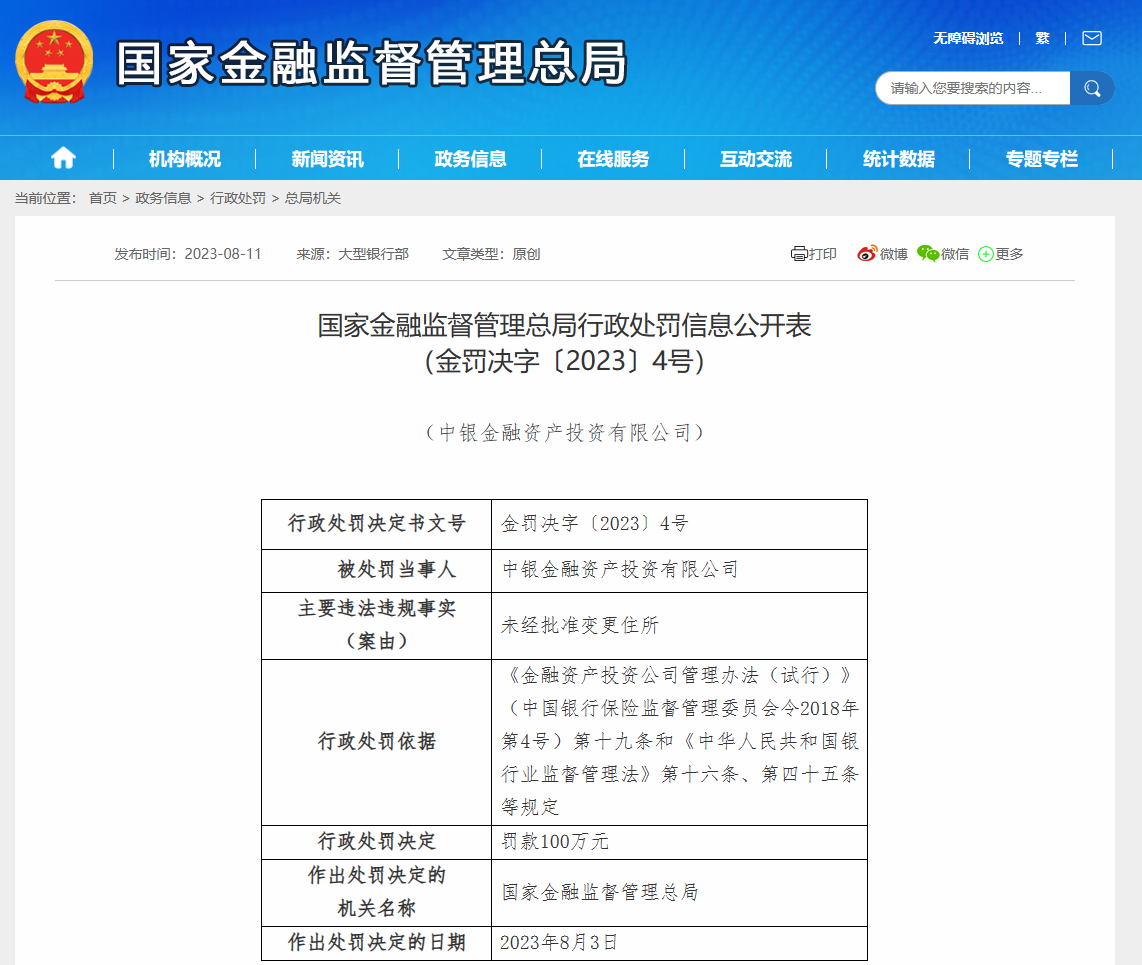Click the publish date 2023-08-11
This screenshot has width=1142, height=965.
click(223, 253)
